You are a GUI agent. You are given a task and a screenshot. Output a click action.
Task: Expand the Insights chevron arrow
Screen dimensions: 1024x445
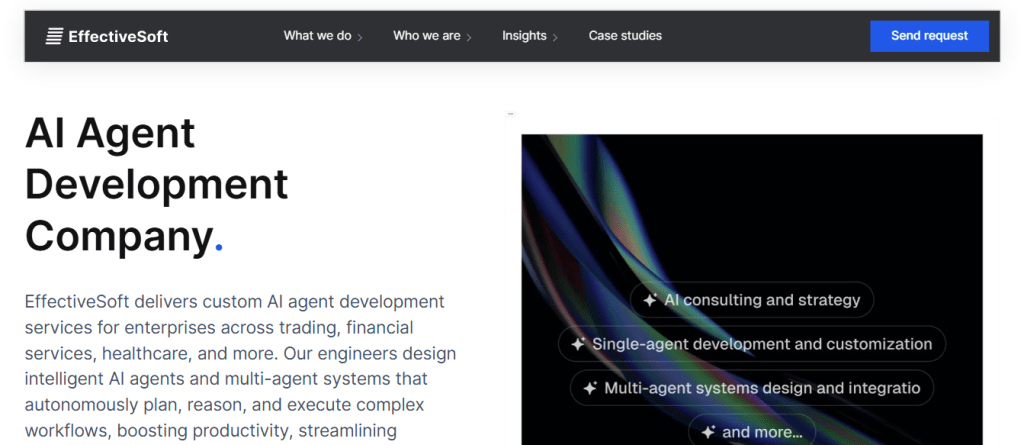pos(555,37)
